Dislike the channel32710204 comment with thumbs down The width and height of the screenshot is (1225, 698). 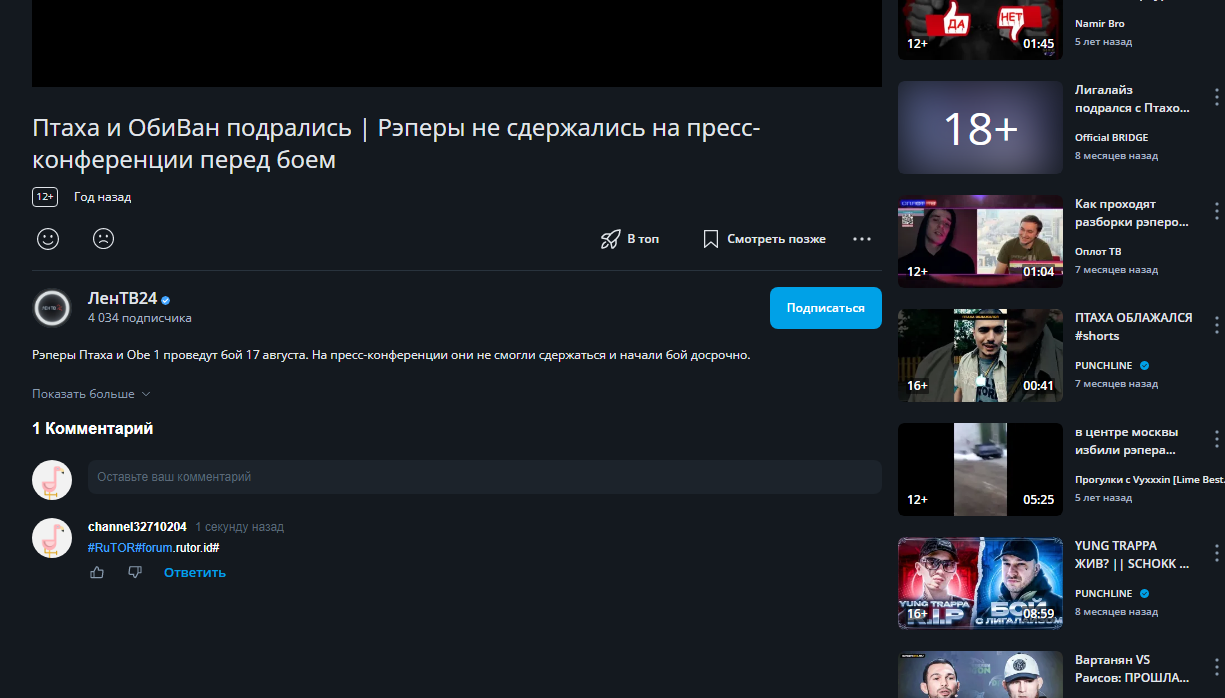click(135, 572)
